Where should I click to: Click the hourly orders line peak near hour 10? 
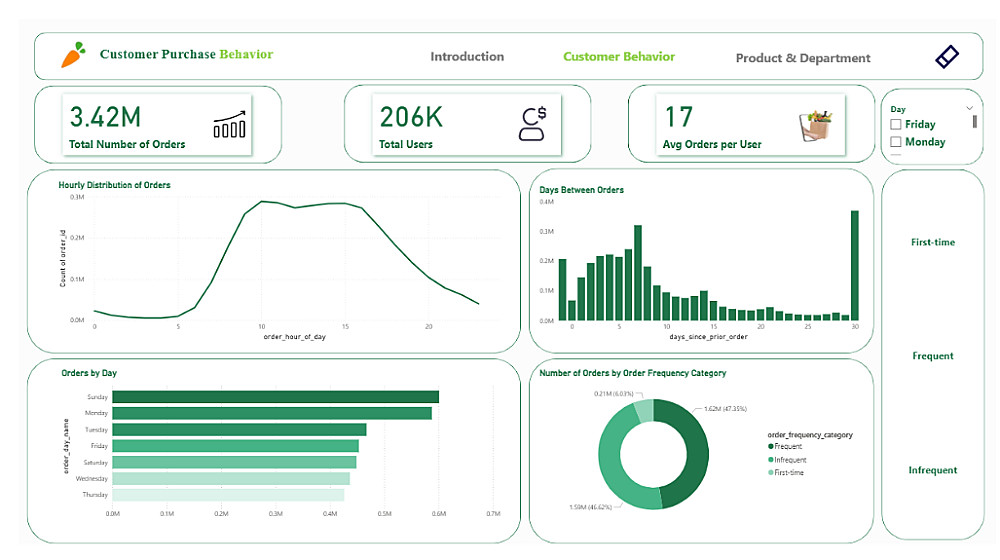[x=261, y=202]
